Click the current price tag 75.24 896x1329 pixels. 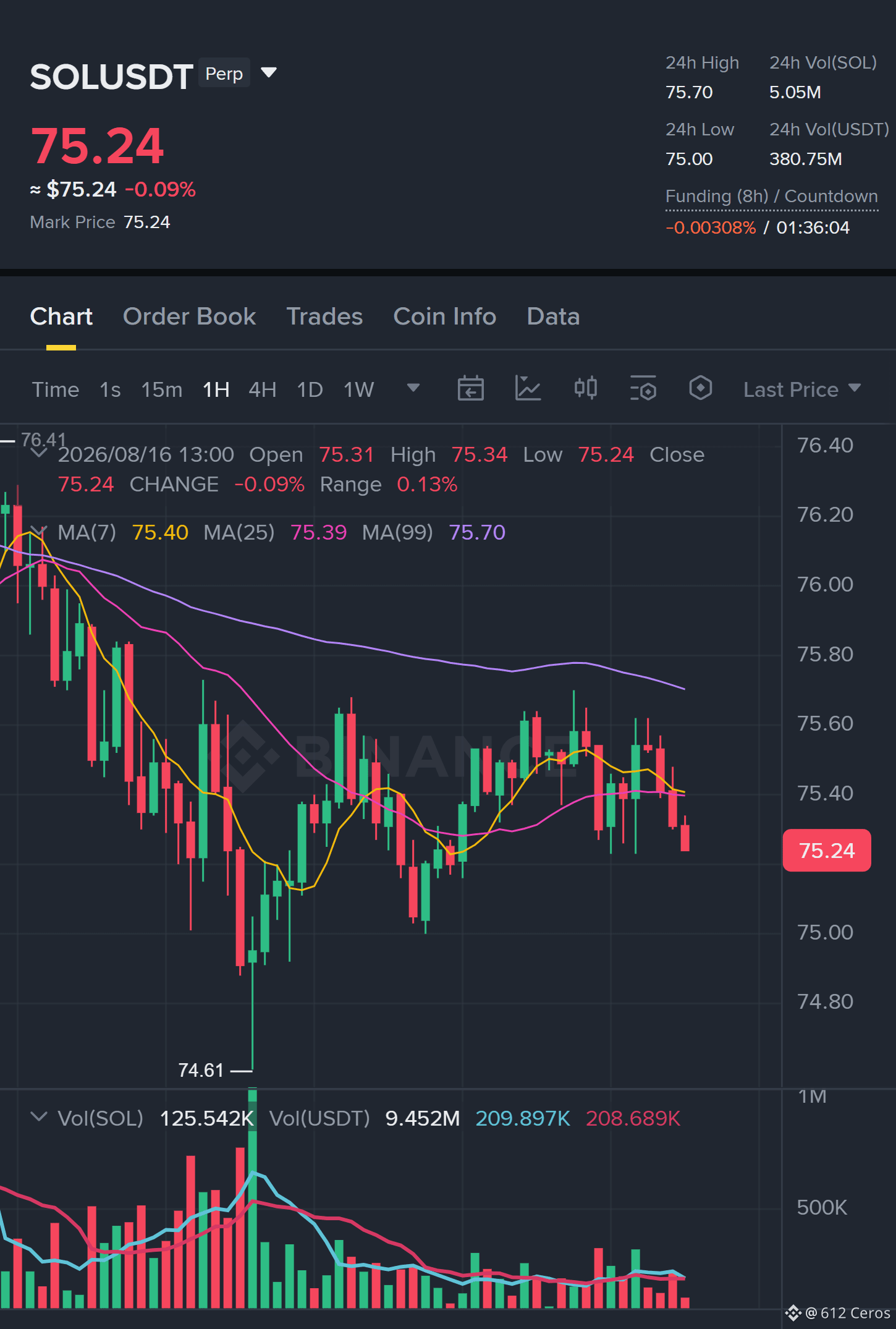coord(827,851)
